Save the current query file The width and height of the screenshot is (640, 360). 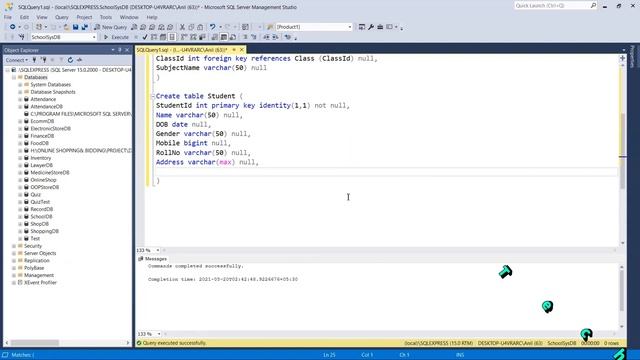coord(76,27)
